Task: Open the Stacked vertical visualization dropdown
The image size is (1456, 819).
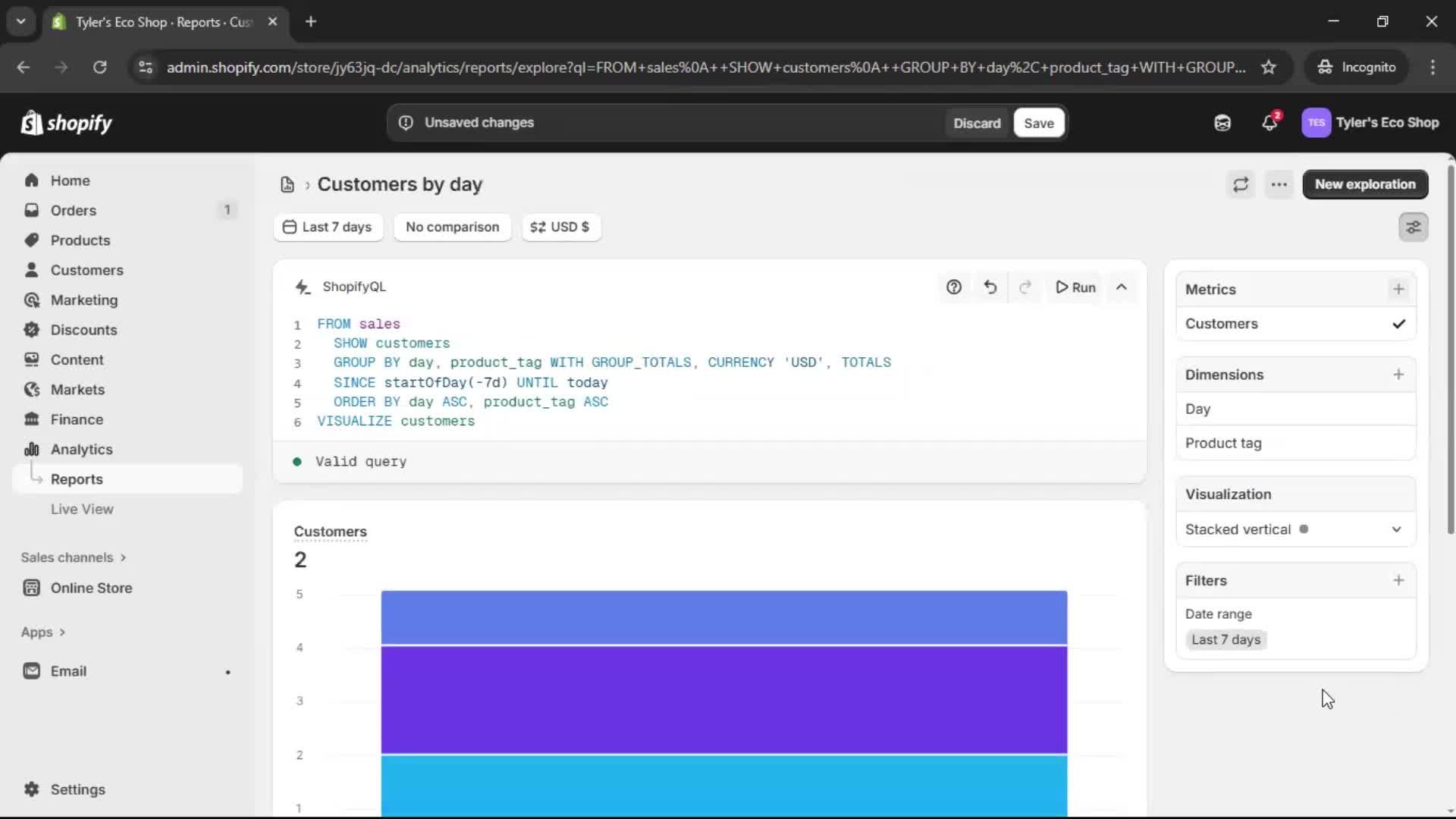Action: click(x=1295, y=529)
